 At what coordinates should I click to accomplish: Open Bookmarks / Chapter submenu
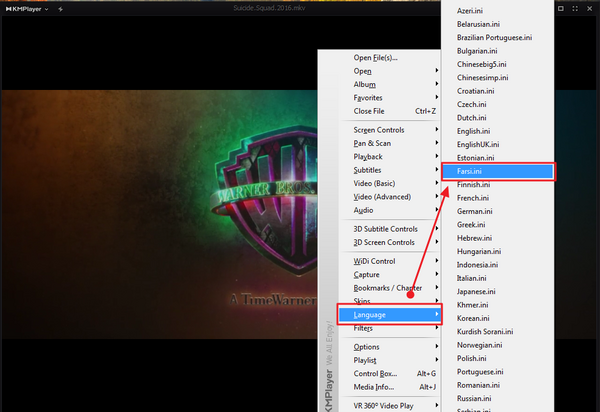[x=390, y=288]
